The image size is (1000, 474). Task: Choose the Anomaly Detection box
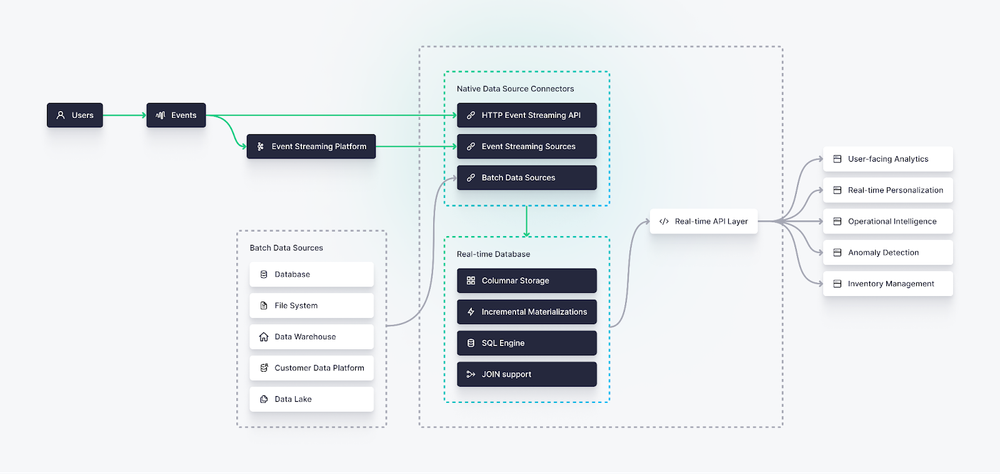887,252
